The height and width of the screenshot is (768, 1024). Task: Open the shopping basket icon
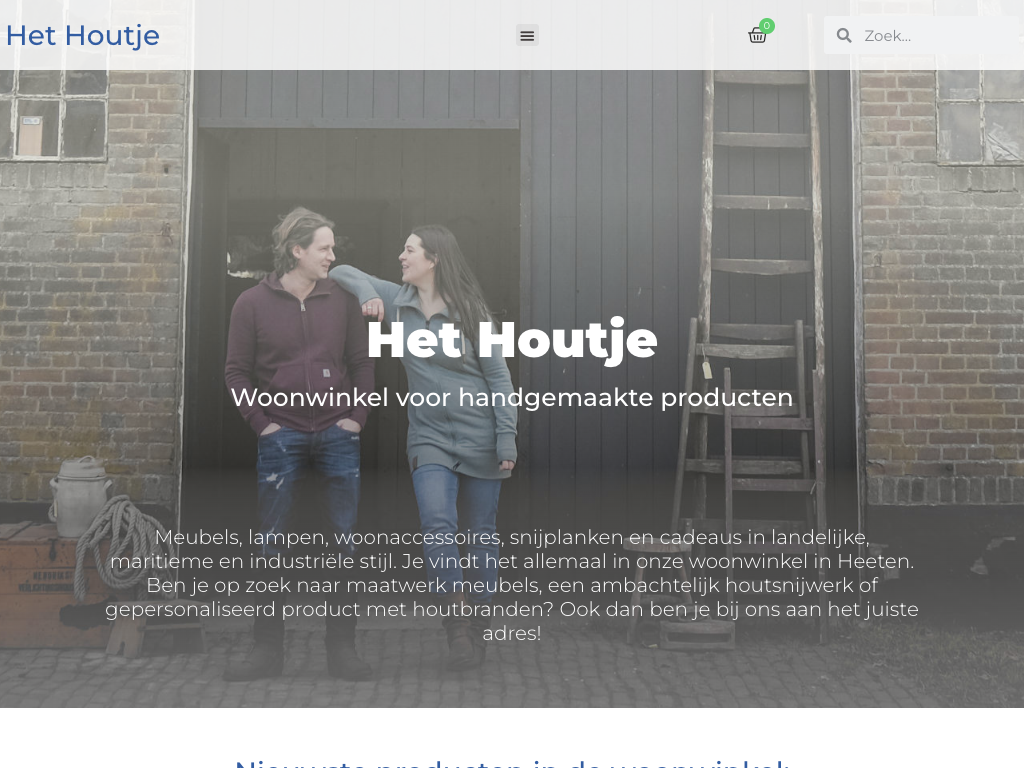(x=757, y=36)
